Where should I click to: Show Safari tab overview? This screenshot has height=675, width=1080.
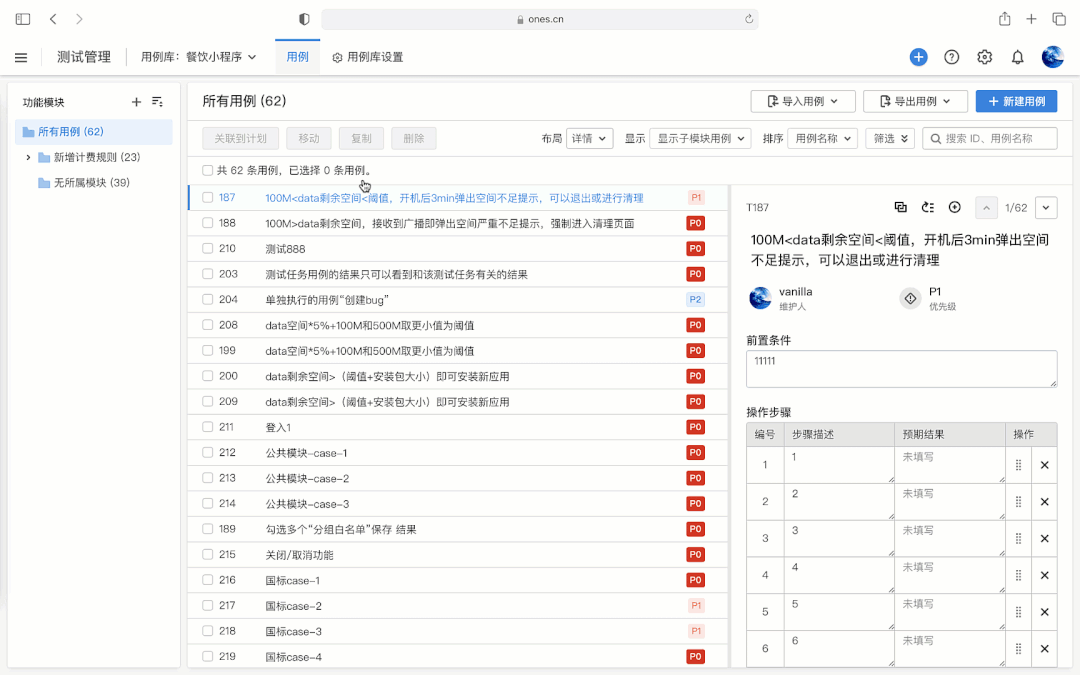tap(1059, 19)
